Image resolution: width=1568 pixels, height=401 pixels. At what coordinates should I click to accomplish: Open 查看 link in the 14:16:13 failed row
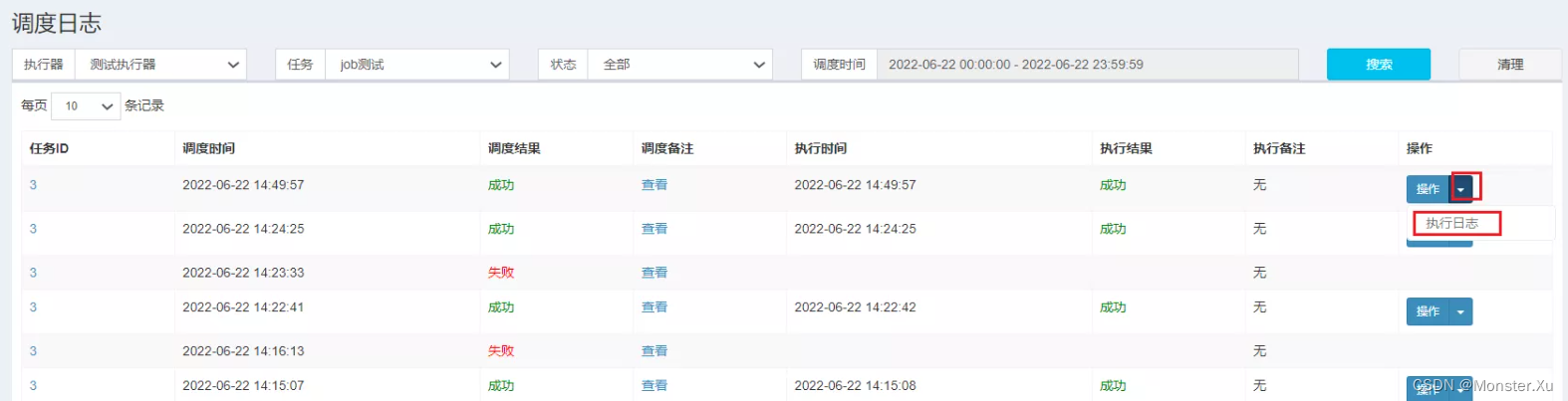[654, 351]
